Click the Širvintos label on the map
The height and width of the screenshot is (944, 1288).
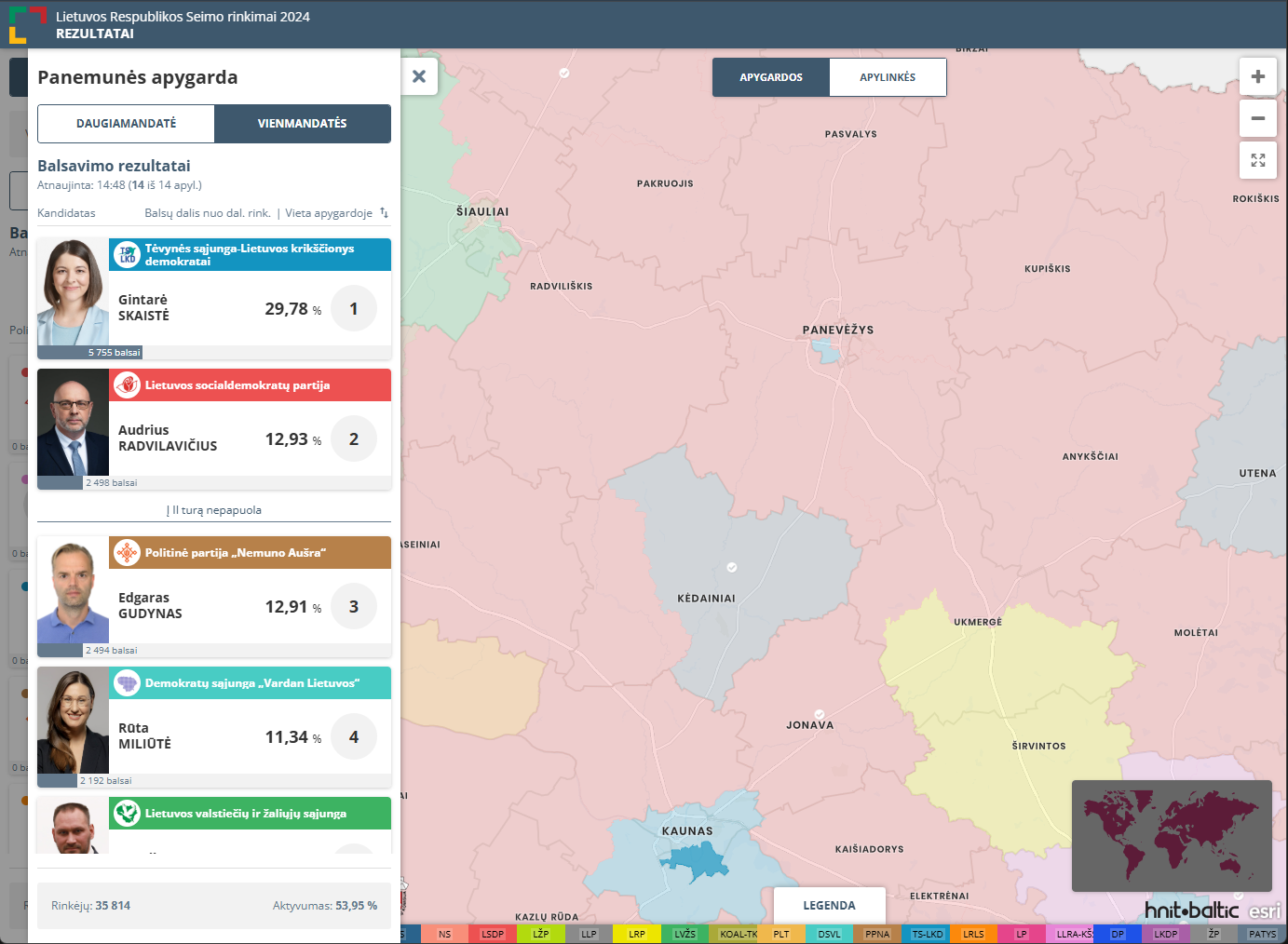[1038, 747]
